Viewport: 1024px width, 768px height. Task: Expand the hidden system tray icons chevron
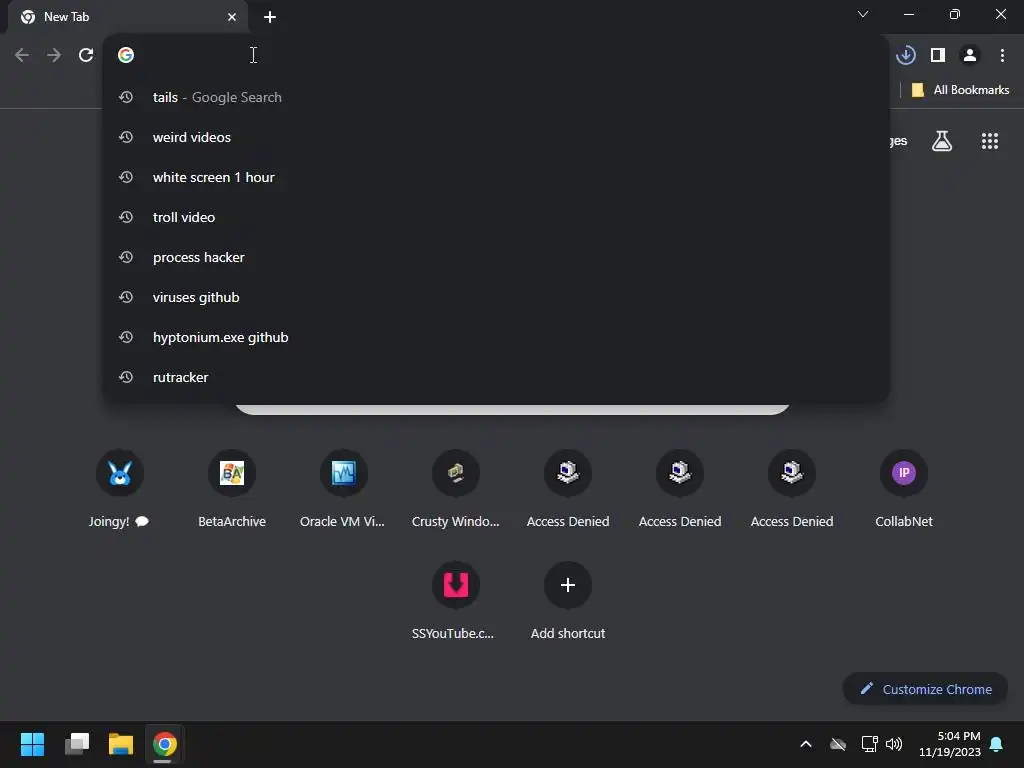[806, 744]
